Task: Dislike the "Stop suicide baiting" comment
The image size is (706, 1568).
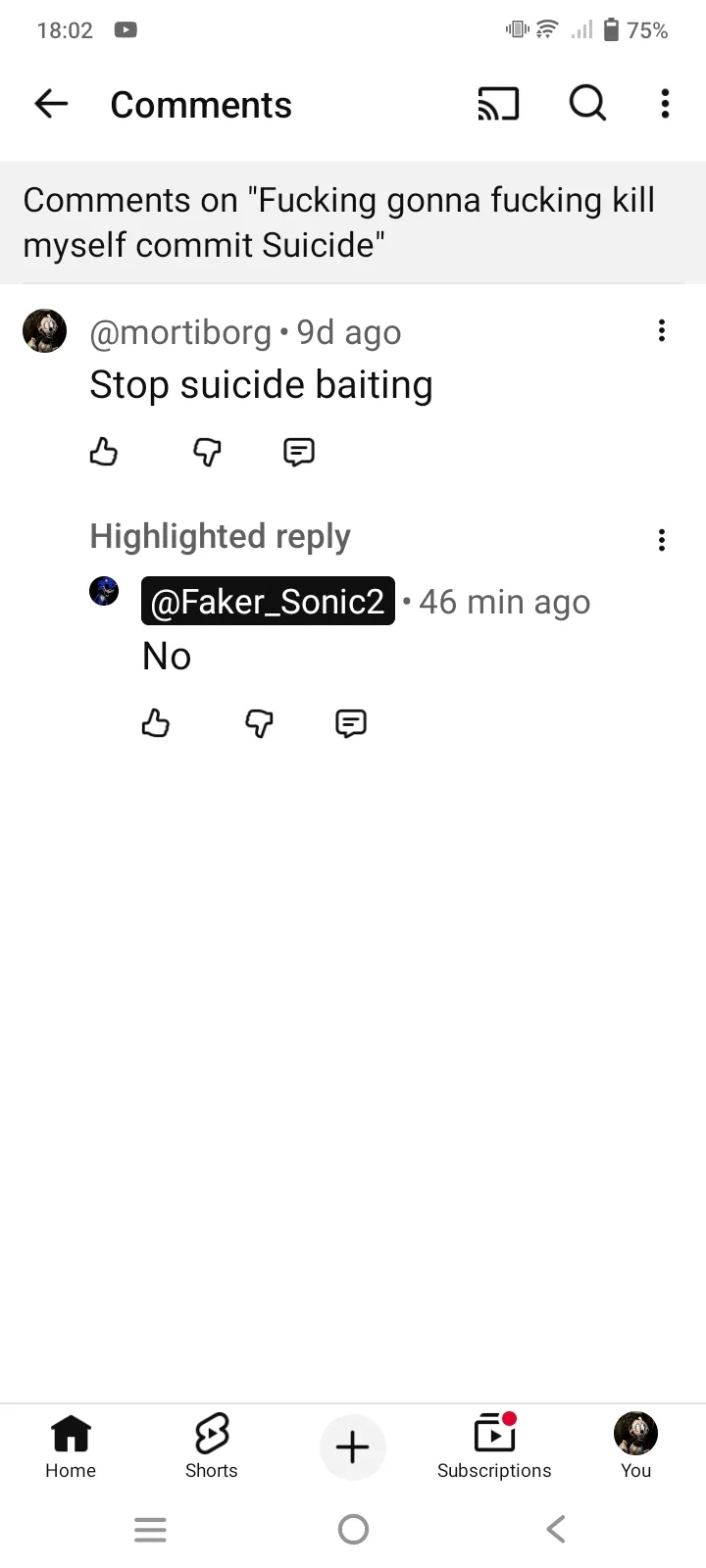Action: (x=207, y=452)
